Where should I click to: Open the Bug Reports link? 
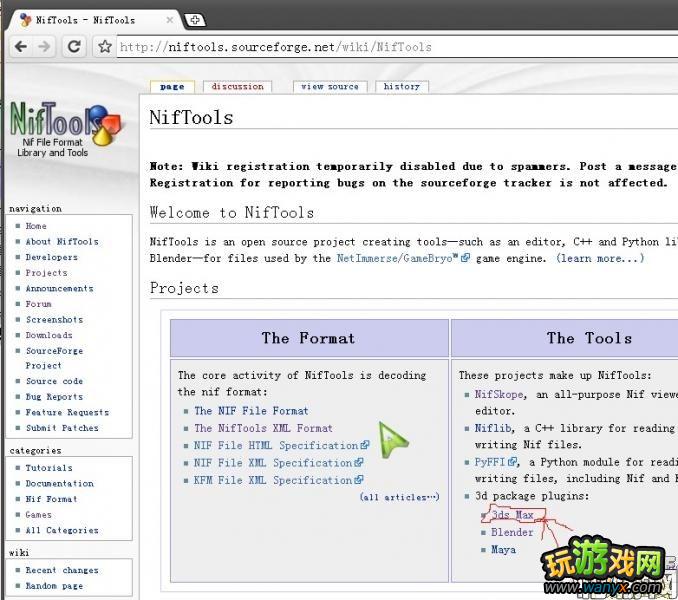[x=54, y=396]
